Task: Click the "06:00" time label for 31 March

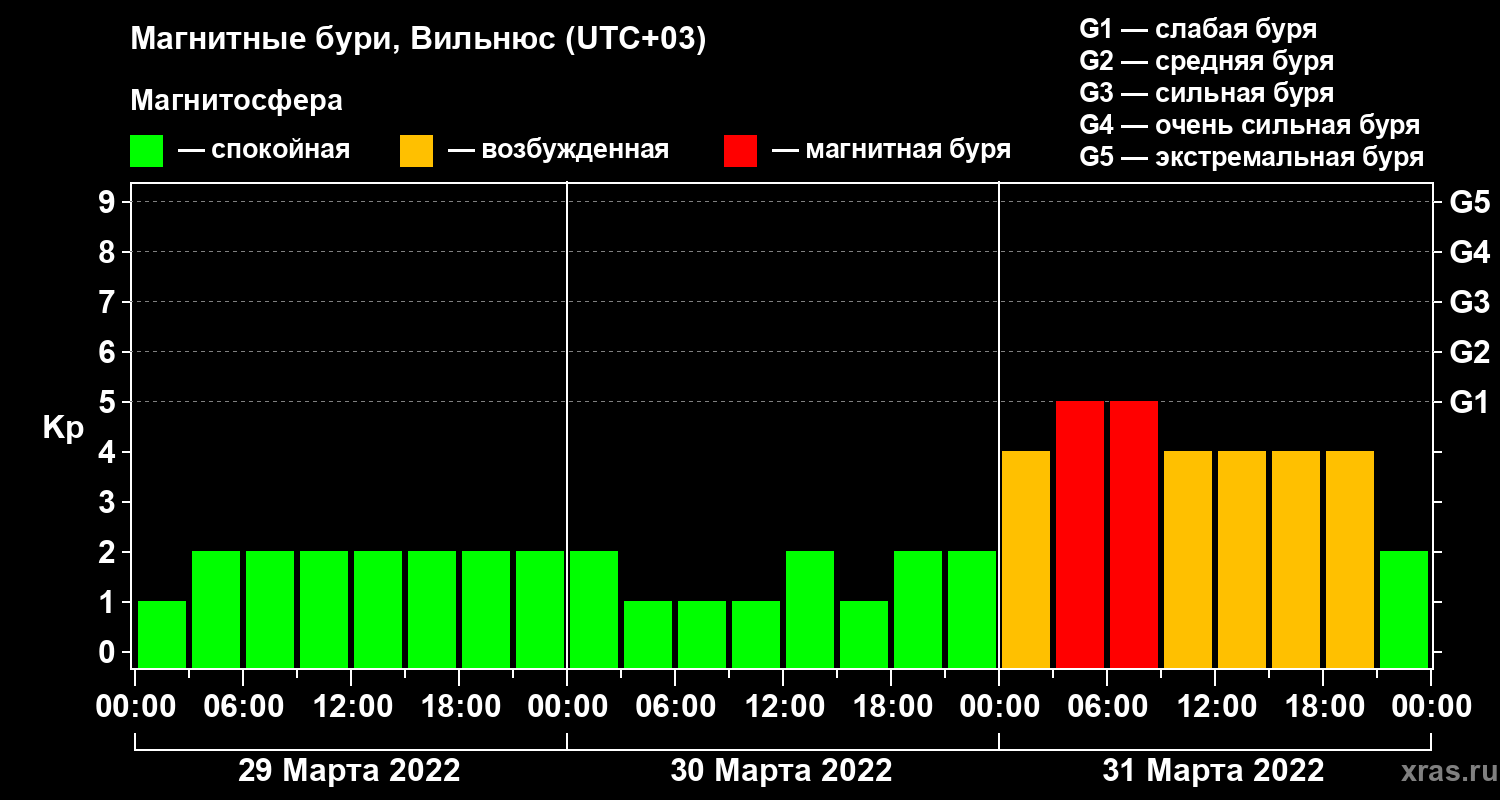Action: click(x=1107, y=707)
